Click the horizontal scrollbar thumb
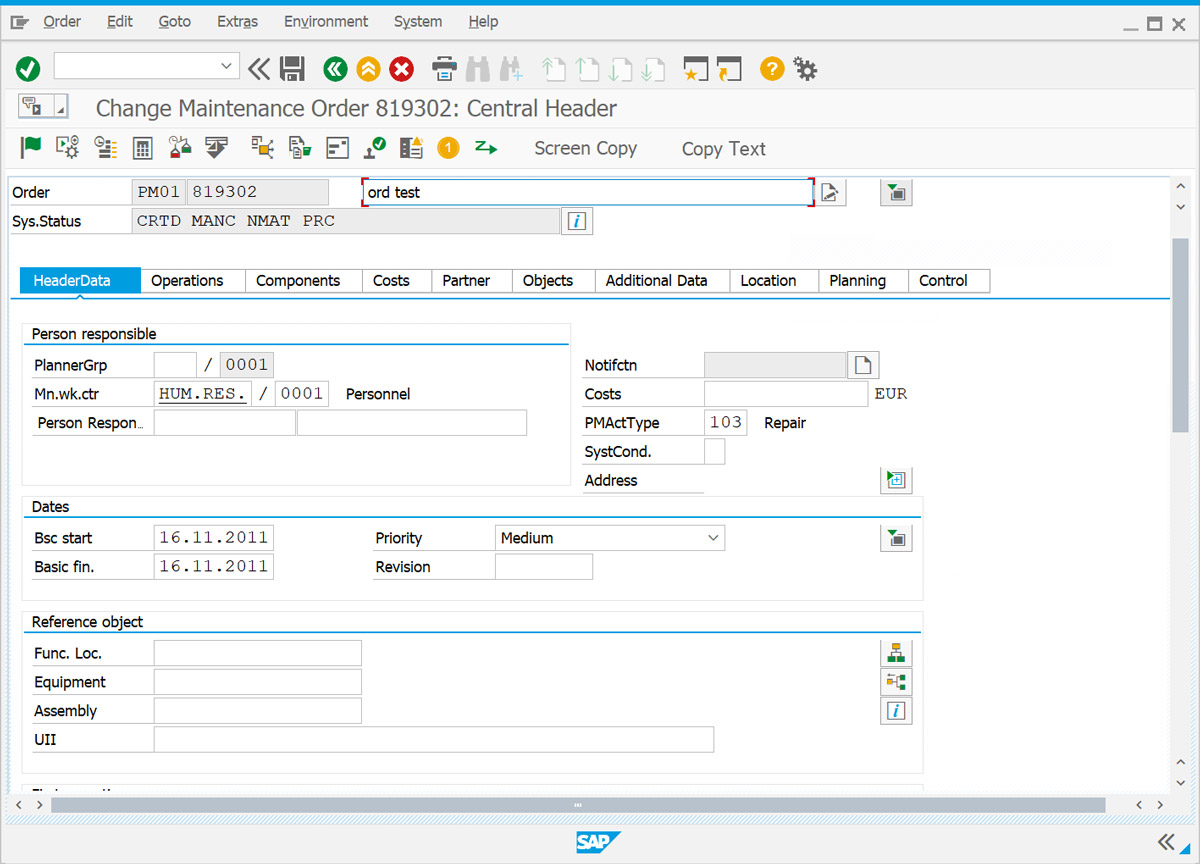The width and height of the screenshot is (1200, 864). (578, 805)
